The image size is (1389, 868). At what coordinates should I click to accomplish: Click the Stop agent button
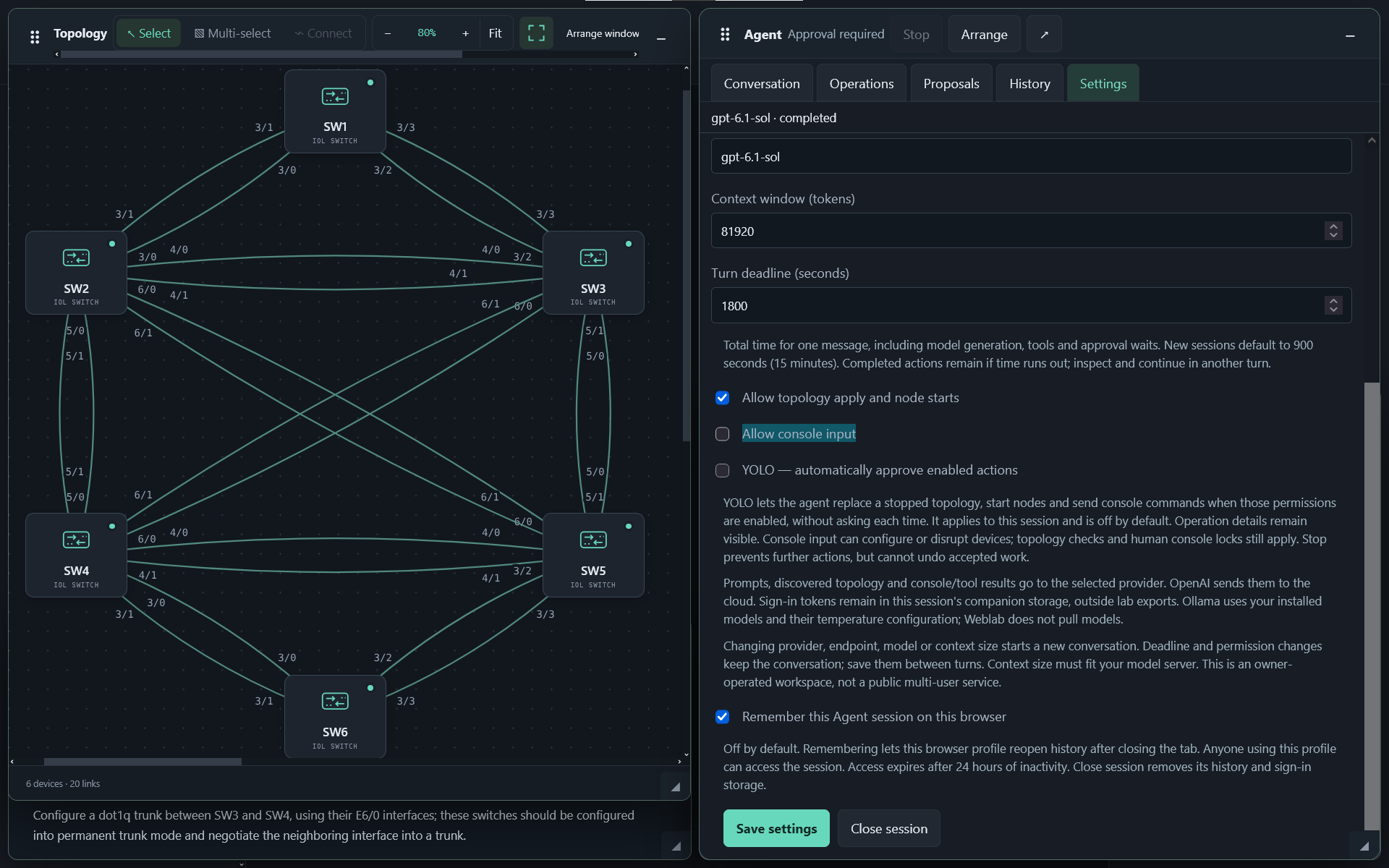(x=916, y=34)
